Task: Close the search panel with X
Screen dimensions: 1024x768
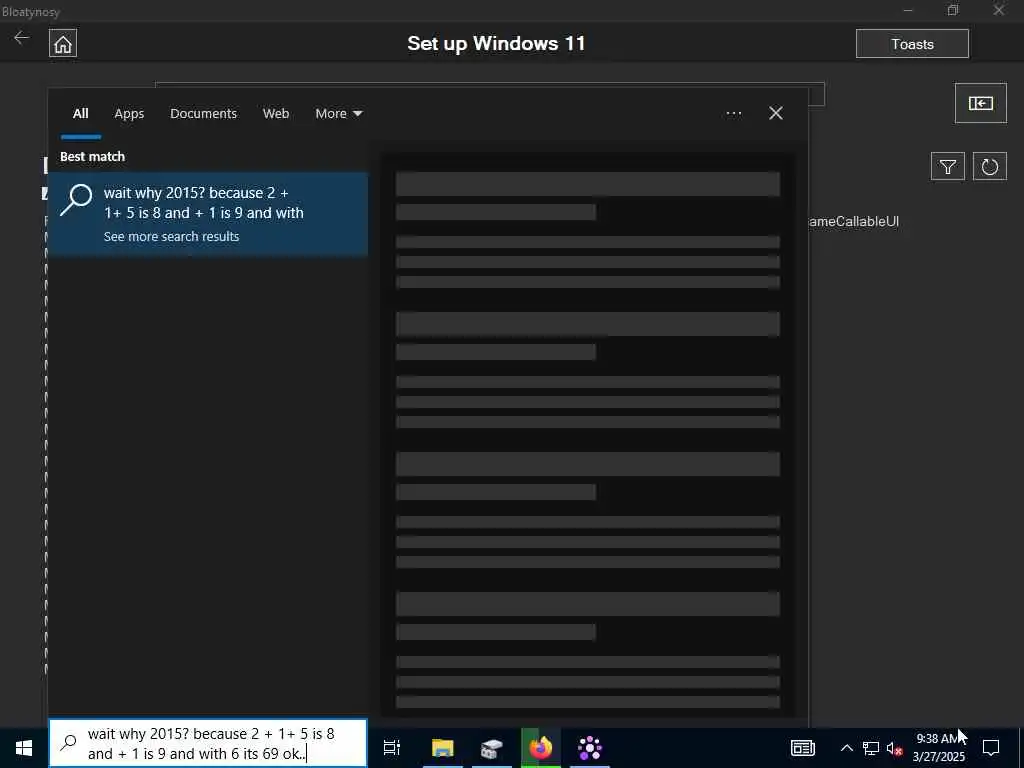Action: pos(775,114)
